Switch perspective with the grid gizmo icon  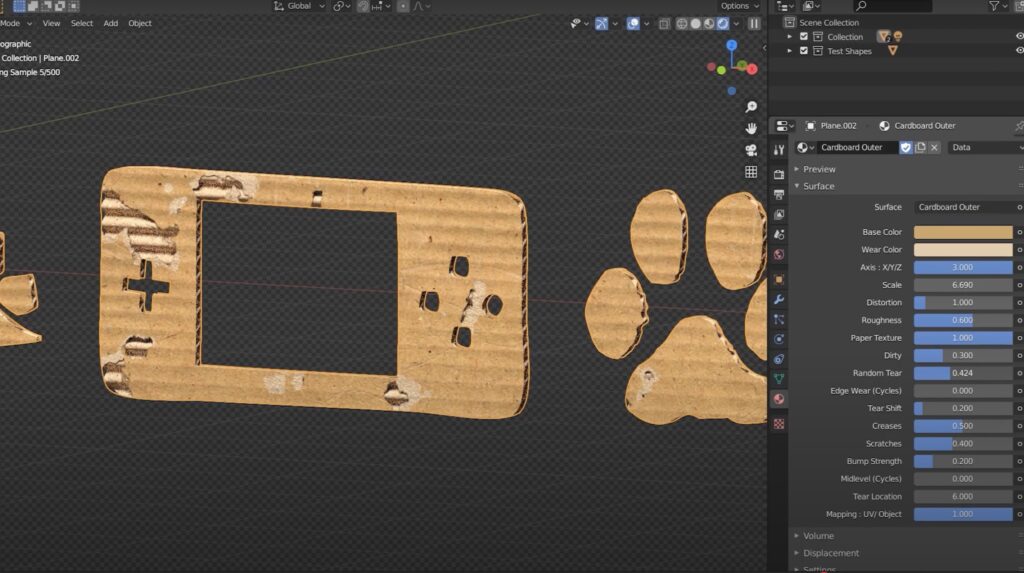pos(751,171)
